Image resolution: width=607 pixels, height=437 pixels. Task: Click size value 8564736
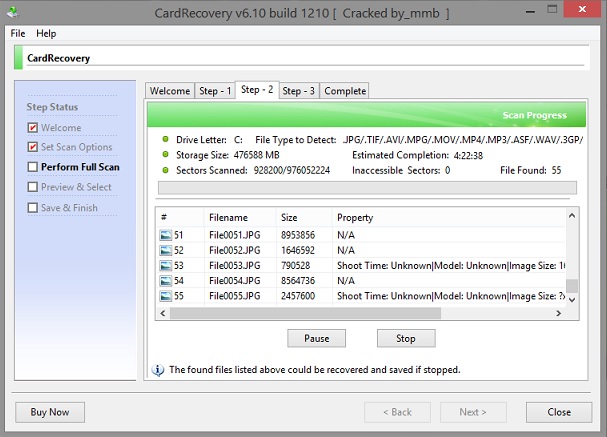(298, 281)
